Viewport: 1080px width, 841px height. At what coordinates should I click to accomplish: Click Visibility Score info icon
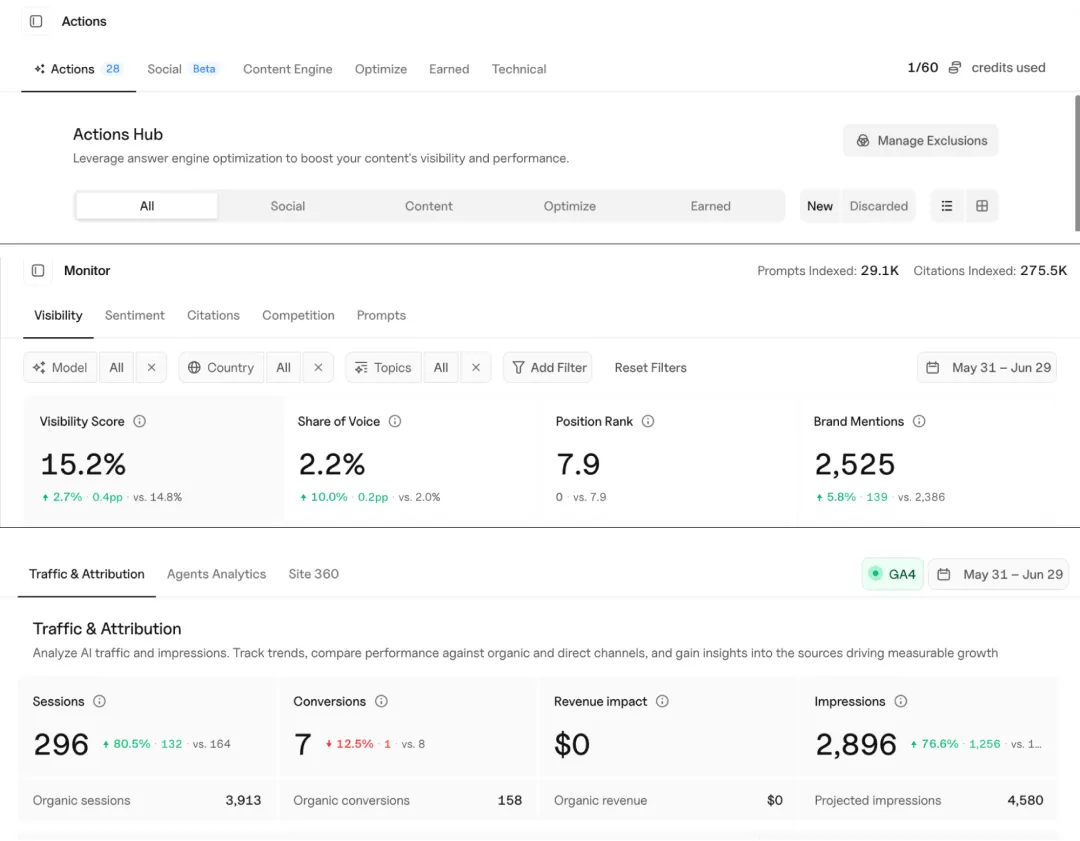tap(140, 422)
